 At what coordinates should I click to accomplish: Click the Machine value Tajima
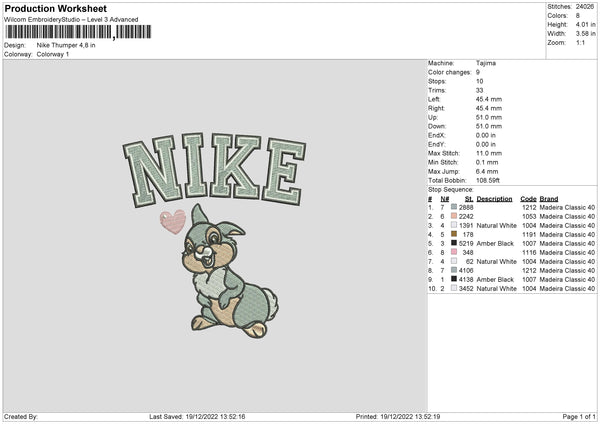pos(486,63)
